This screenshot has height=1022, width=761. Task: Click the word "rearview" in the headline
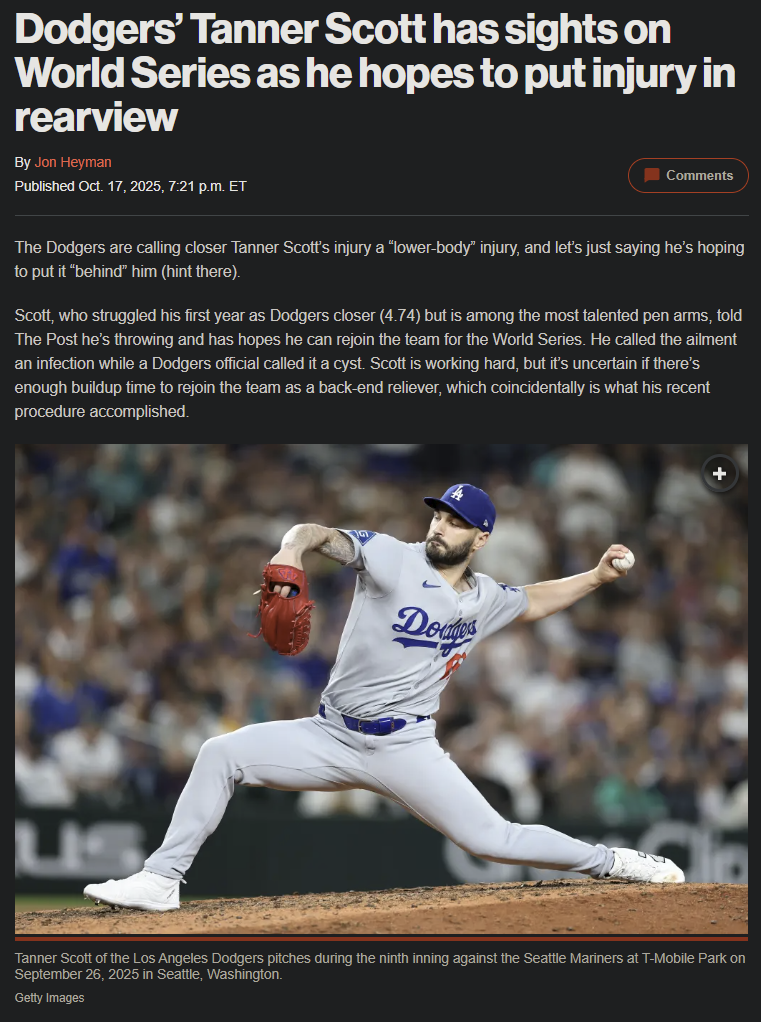(96, 117)
